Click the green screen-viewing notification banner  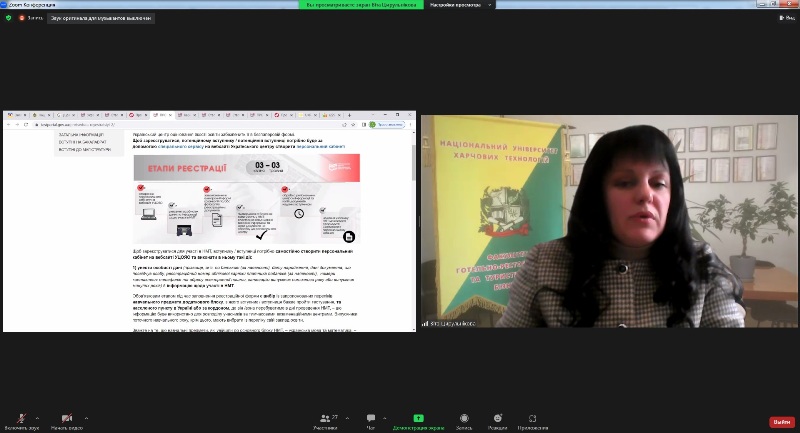(361, 5)
